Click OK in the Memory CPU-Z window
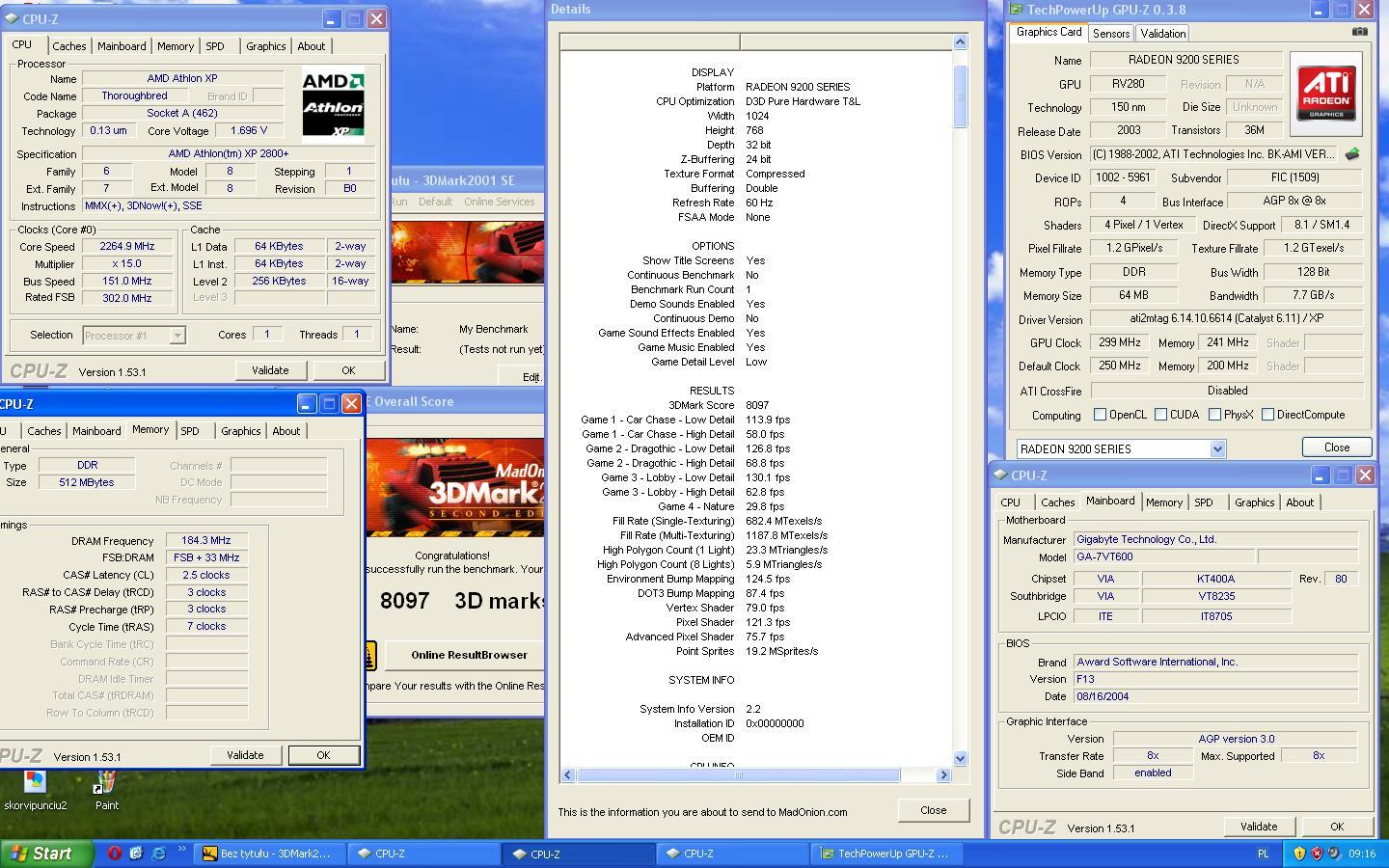This screenshot has height=868, width=1389. click(323, 755)
